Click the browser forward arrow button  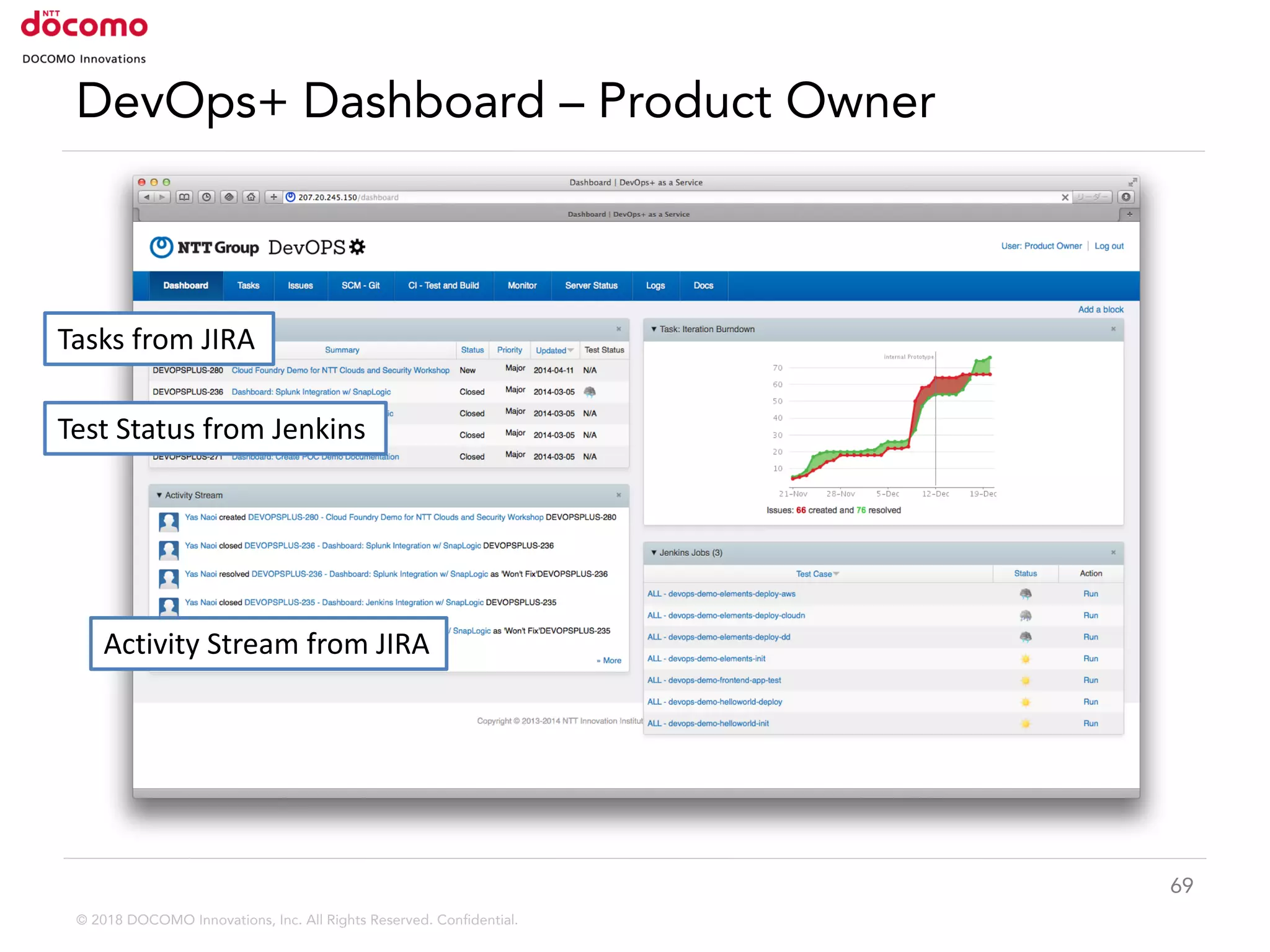[x=162, y=197]
